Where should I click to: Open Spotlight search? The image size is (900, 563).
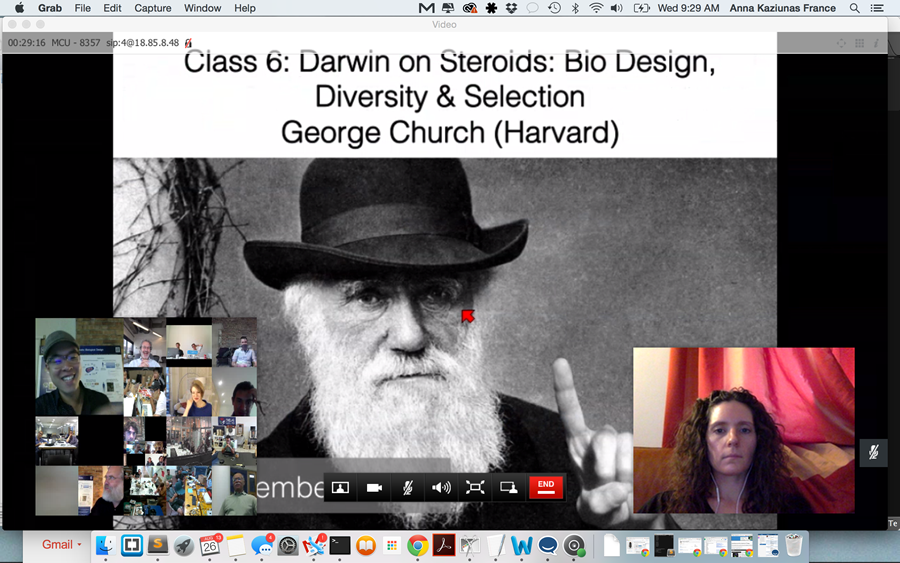855,8
